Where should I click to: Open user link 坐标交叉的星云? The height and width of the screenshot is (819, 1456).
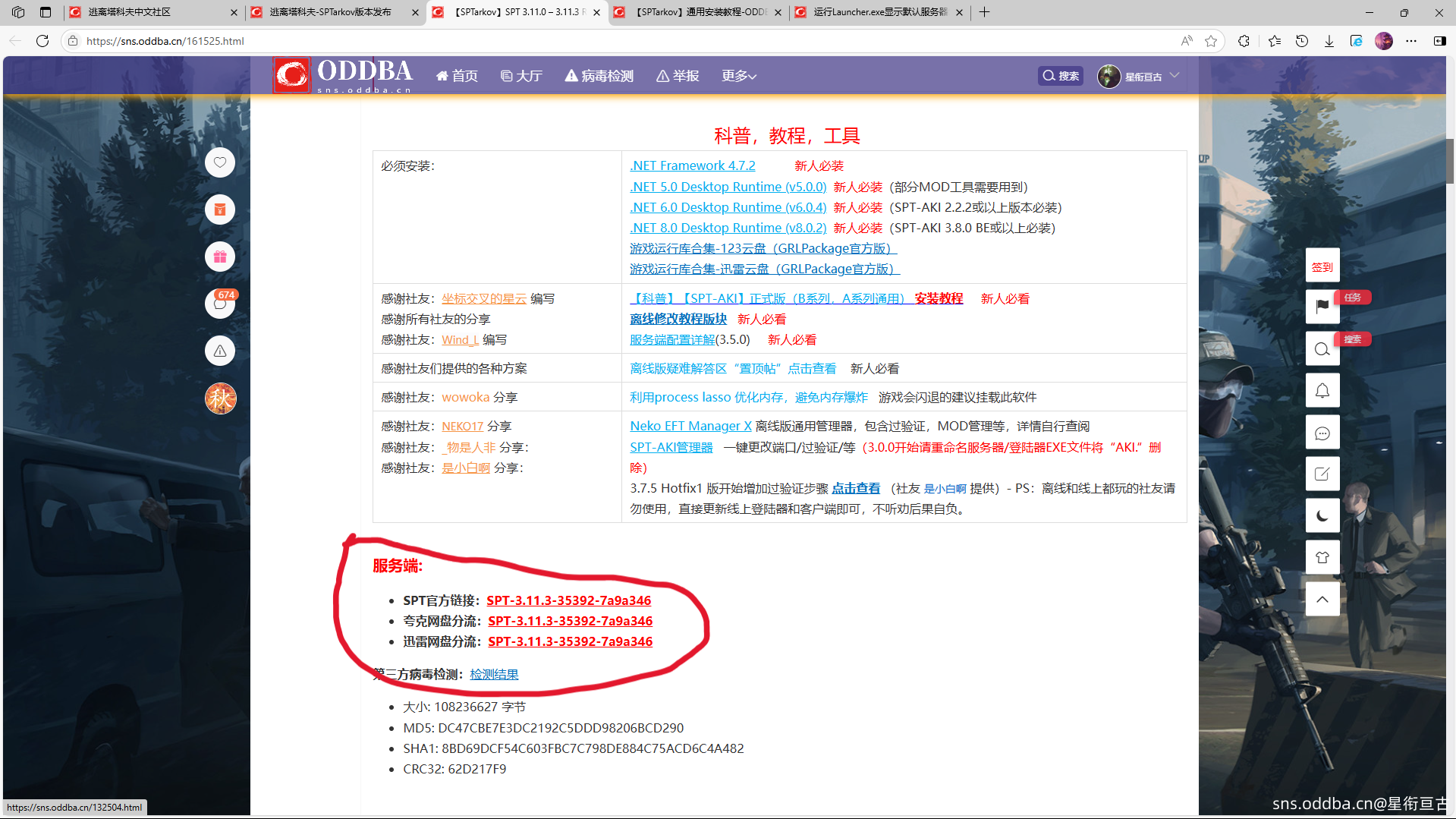[484, 298]
